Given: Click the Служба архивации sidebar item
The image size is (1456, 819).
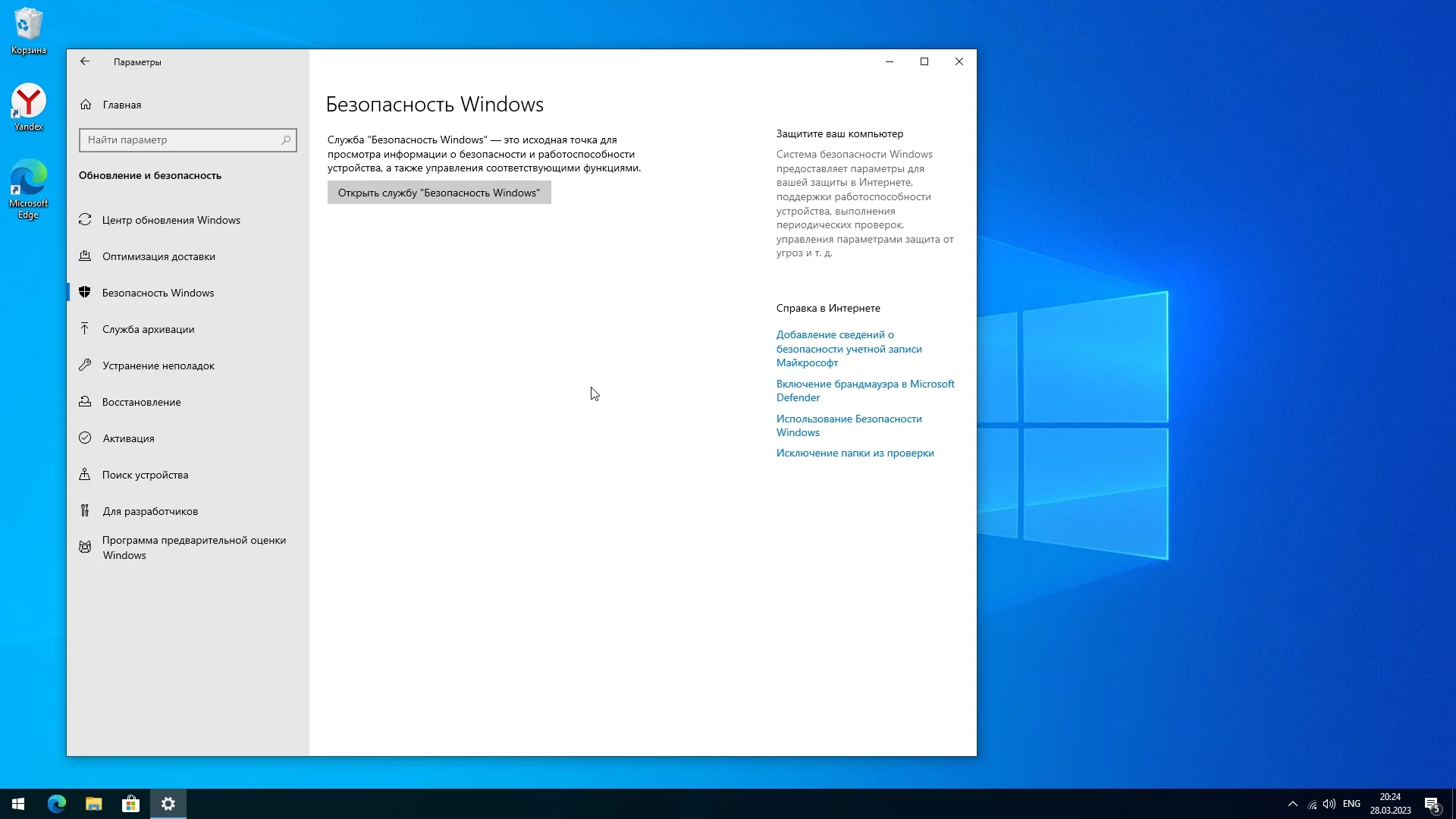Looking at the screenshot, I should tap(149, 329).
